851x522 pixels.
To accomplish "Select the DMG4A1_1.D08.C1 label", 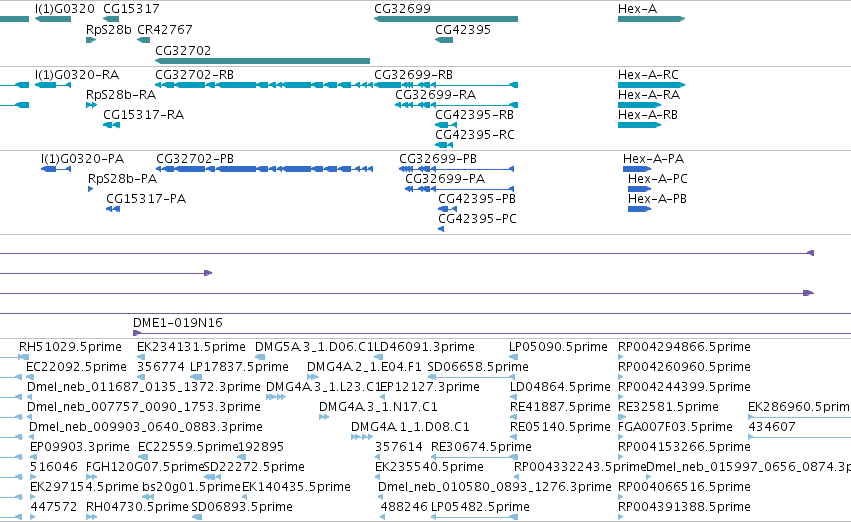I will [x=410, y=427].
